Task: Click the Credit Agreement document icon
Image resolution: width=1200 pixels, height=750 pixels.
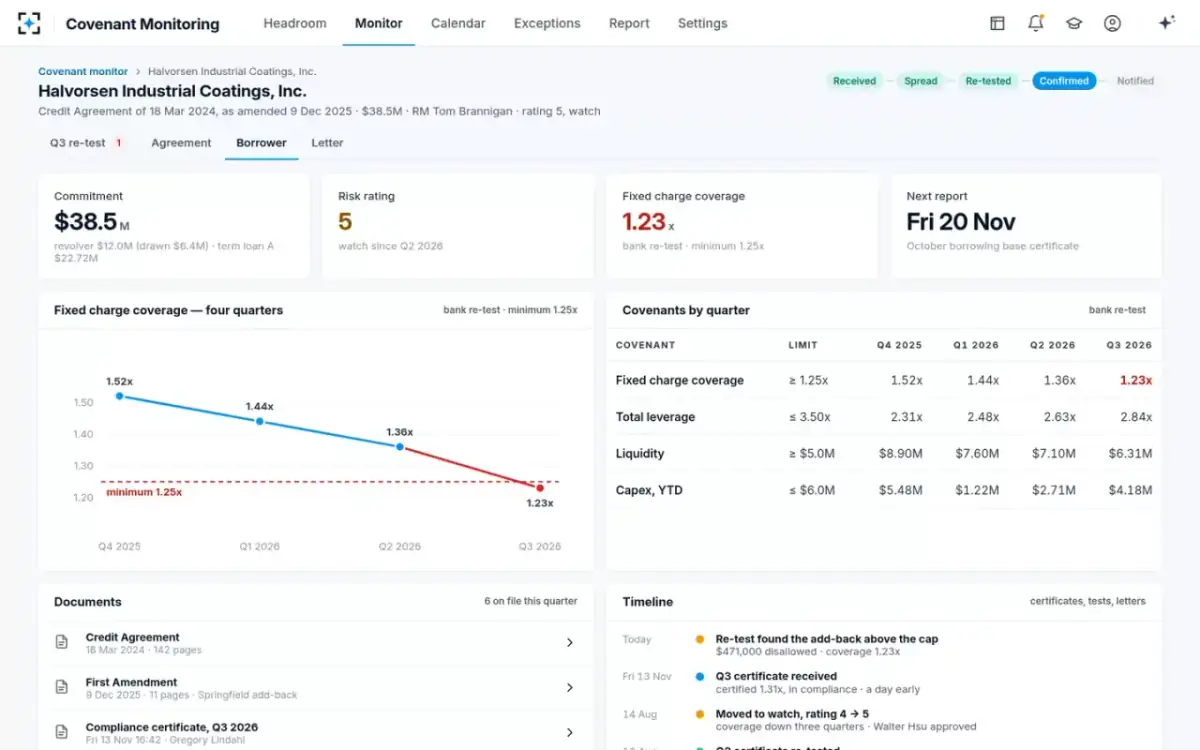Action: 62,642
